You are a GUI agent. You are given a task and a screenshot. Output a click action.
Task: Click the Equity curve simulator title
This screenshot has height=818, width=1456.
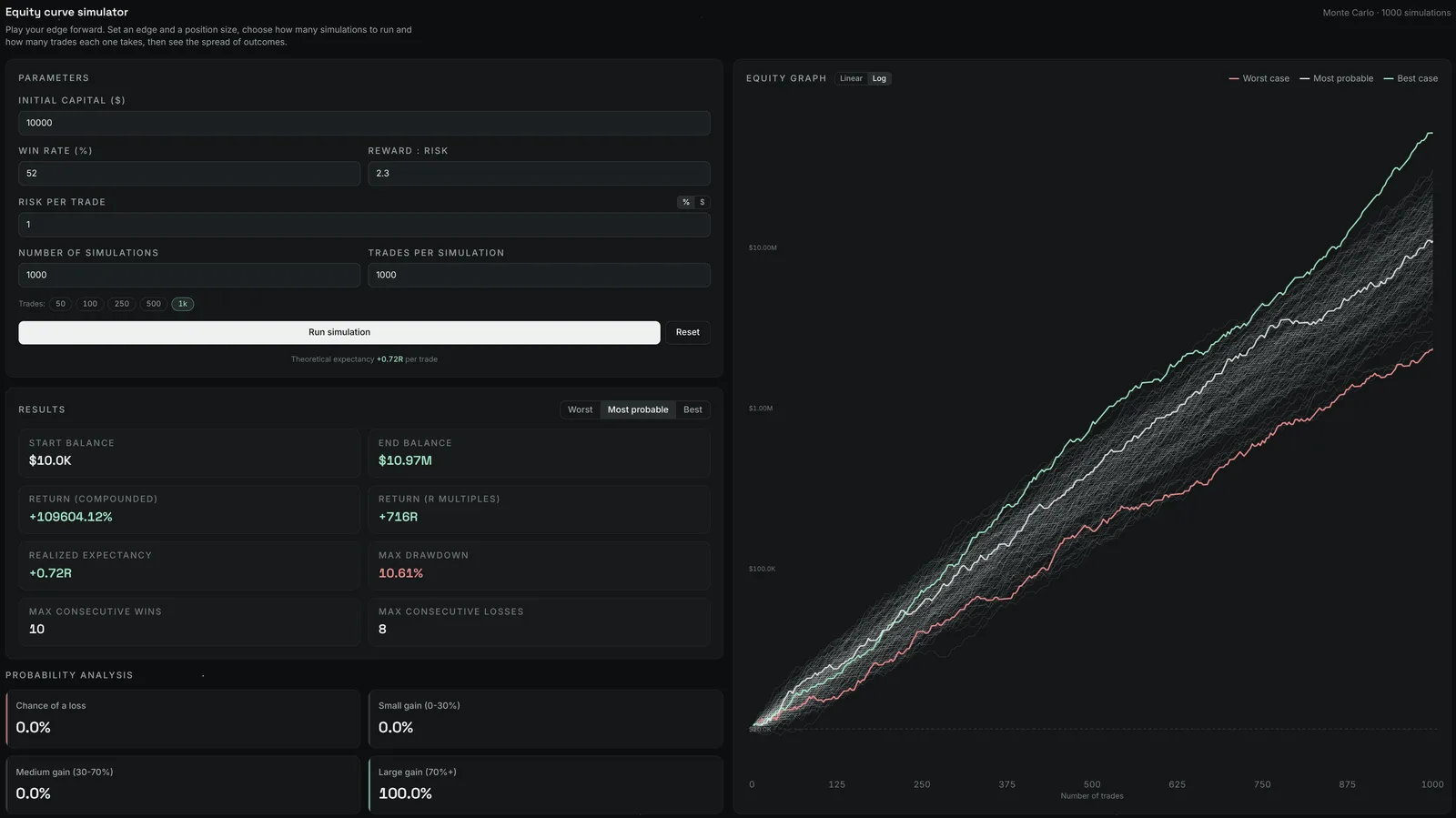[66, 12]
